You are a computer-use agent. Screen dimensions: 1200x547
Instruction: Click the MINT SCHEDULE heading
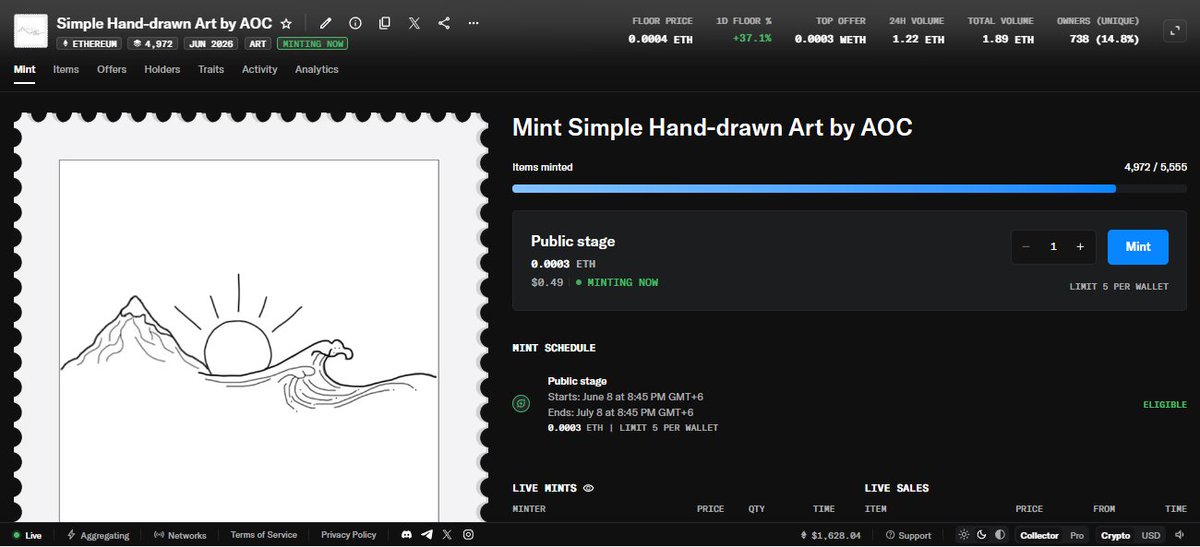554,348
